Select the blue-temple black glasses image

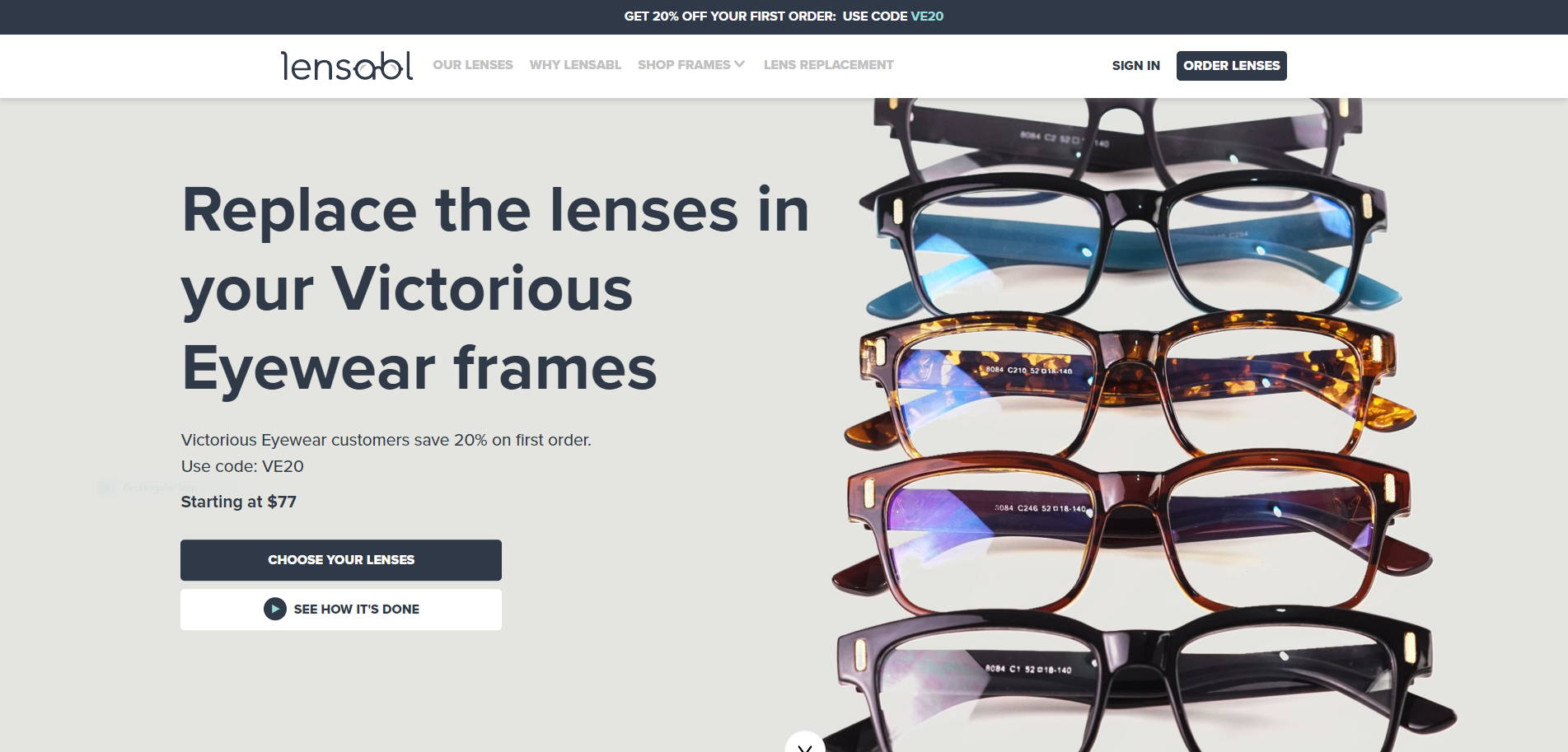(1129, 247)
